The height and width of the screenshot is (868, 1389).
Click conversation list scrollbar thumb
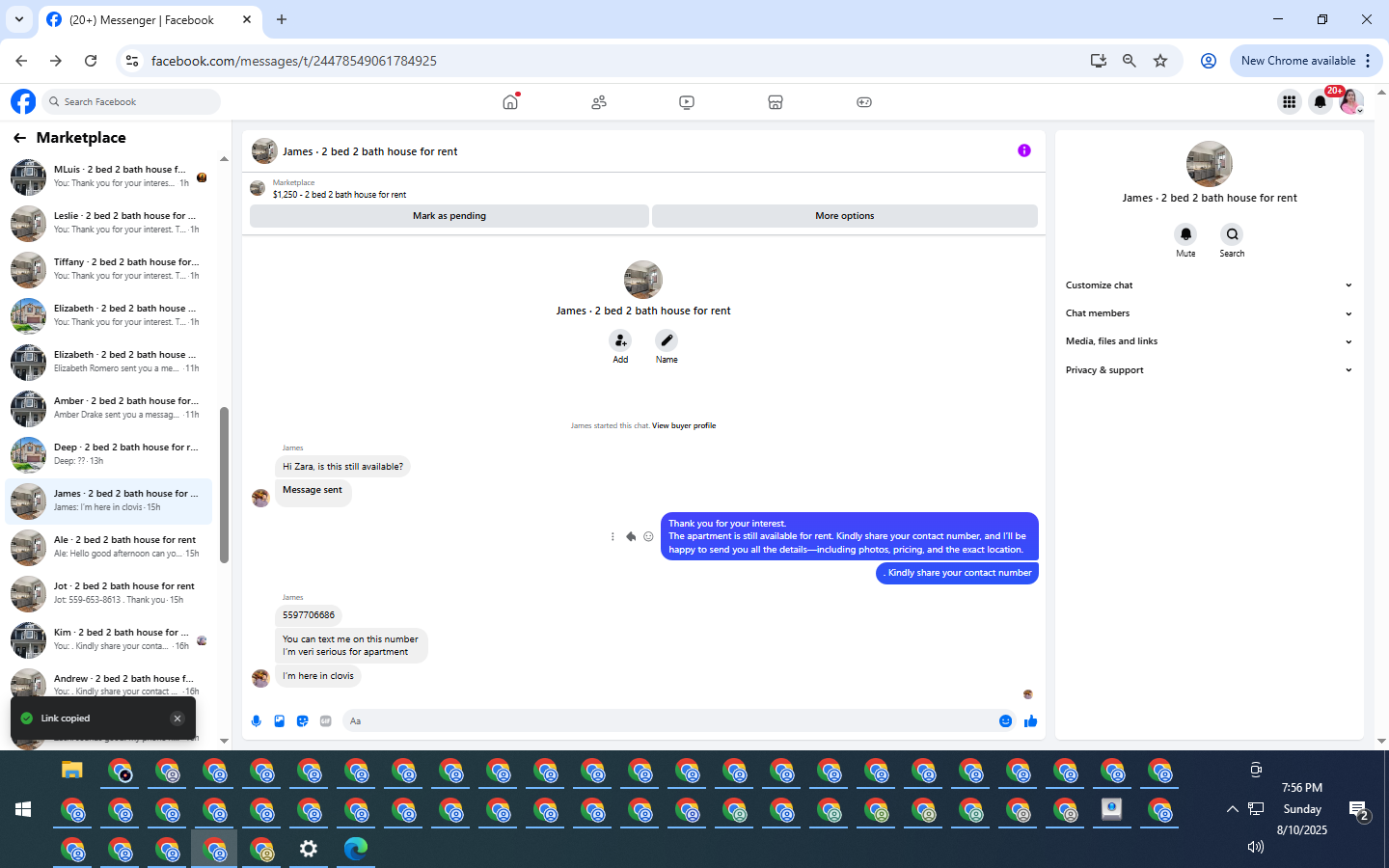224,485
